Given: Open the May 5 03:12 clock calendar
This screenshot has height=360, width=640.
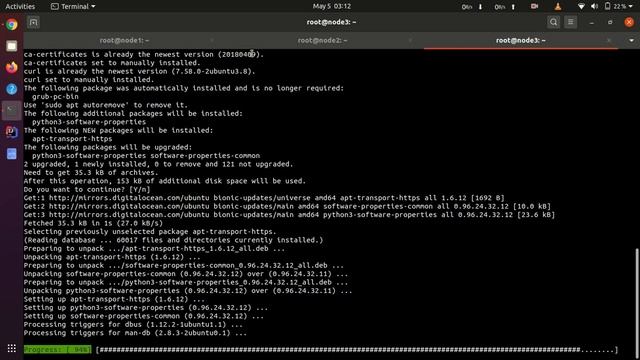Looking at the screenshot, I should 331,6.
